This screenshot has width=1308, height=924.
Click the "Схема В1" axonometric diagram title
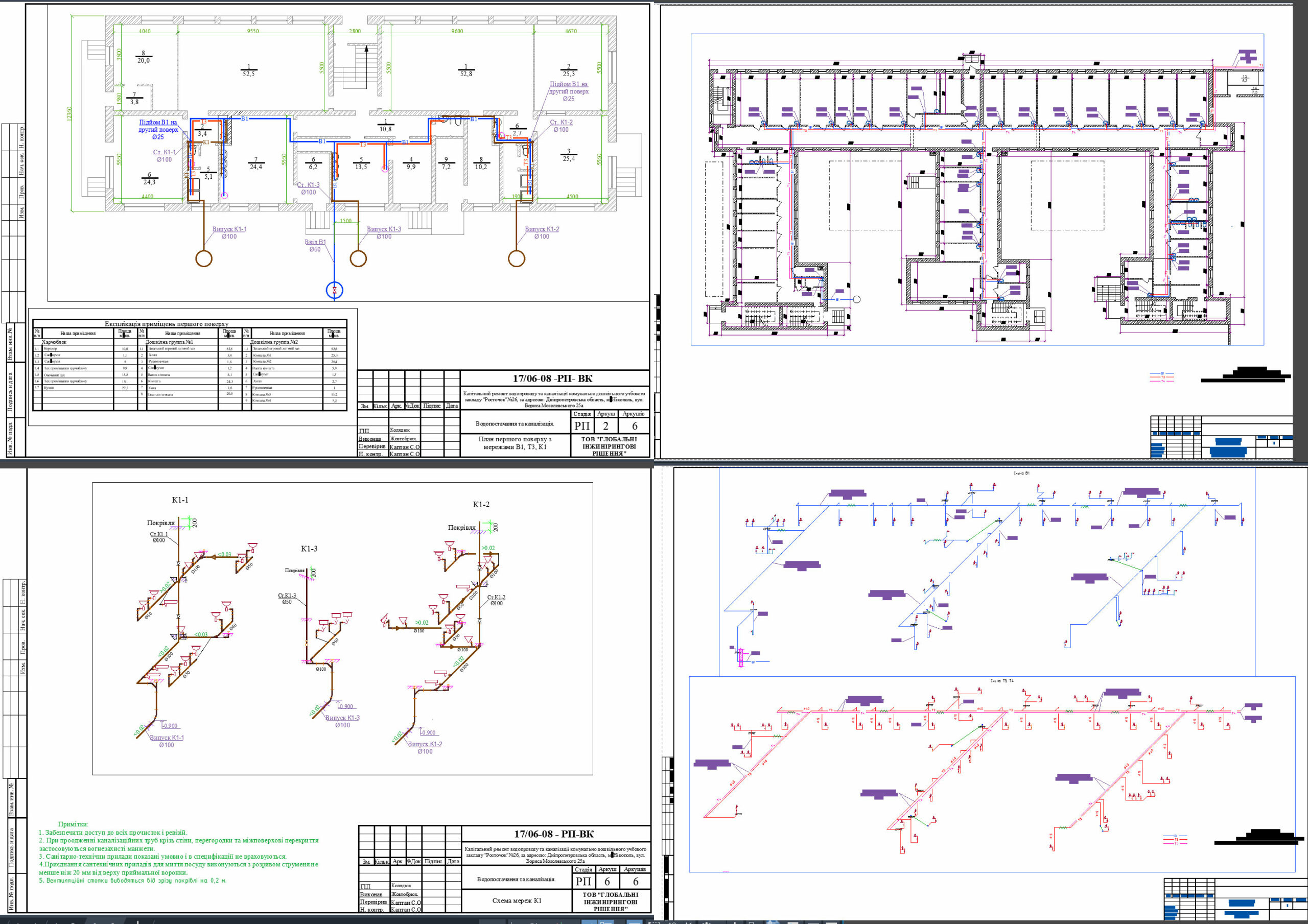coord(1021,473)
